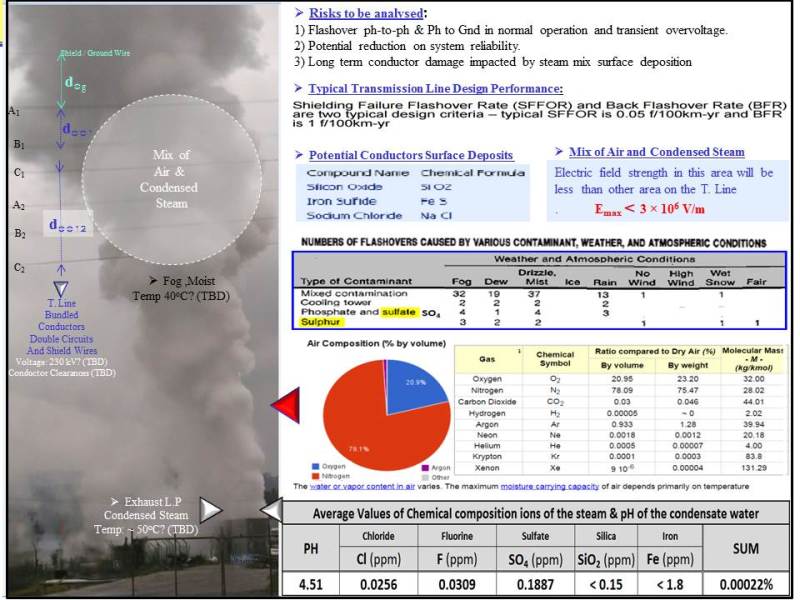Viewport: 800px width, 600px height.
Task: Click the downward triangle above T.Line label
Action: tap(61, 289)
